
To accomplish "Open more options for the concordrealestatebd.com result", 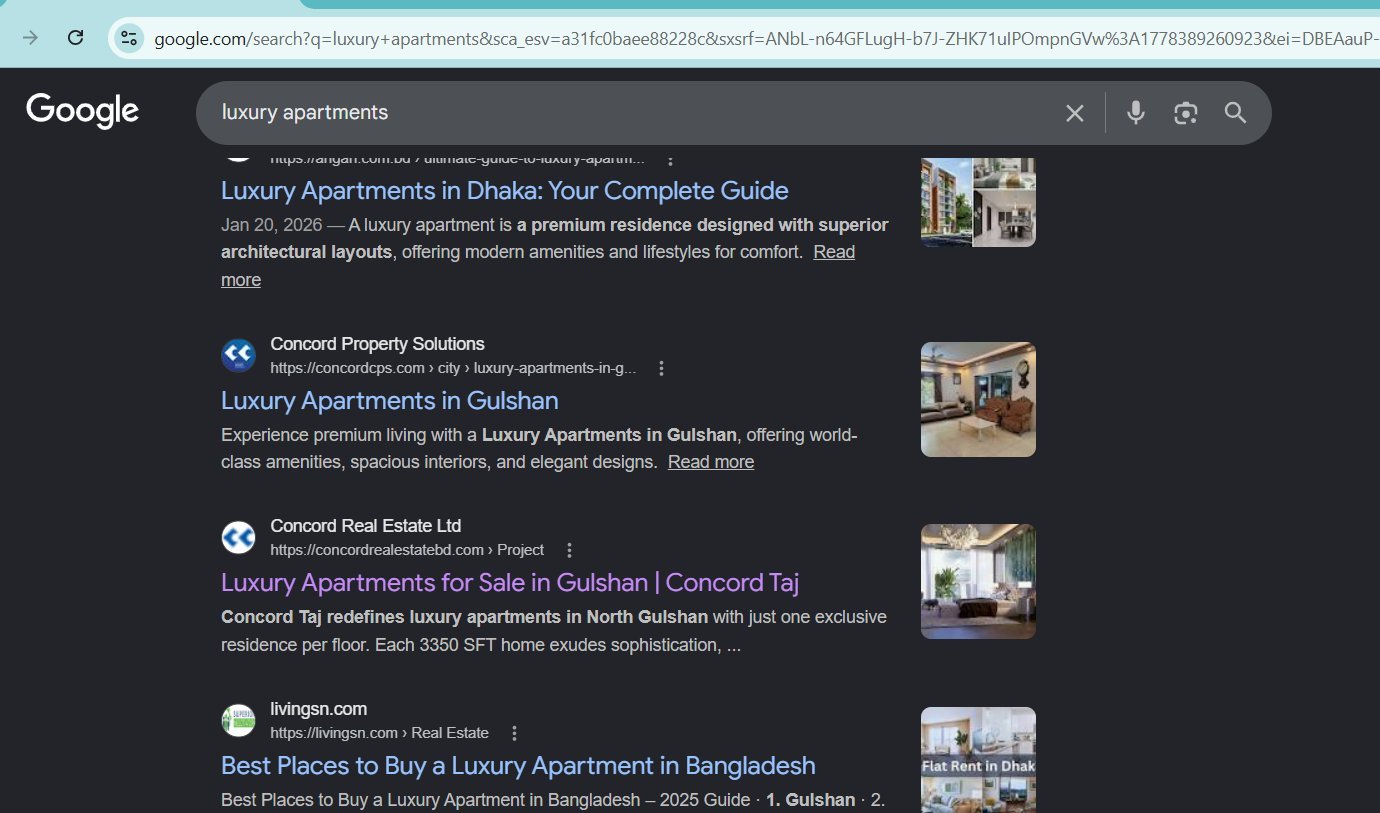I will pos(569,550).
